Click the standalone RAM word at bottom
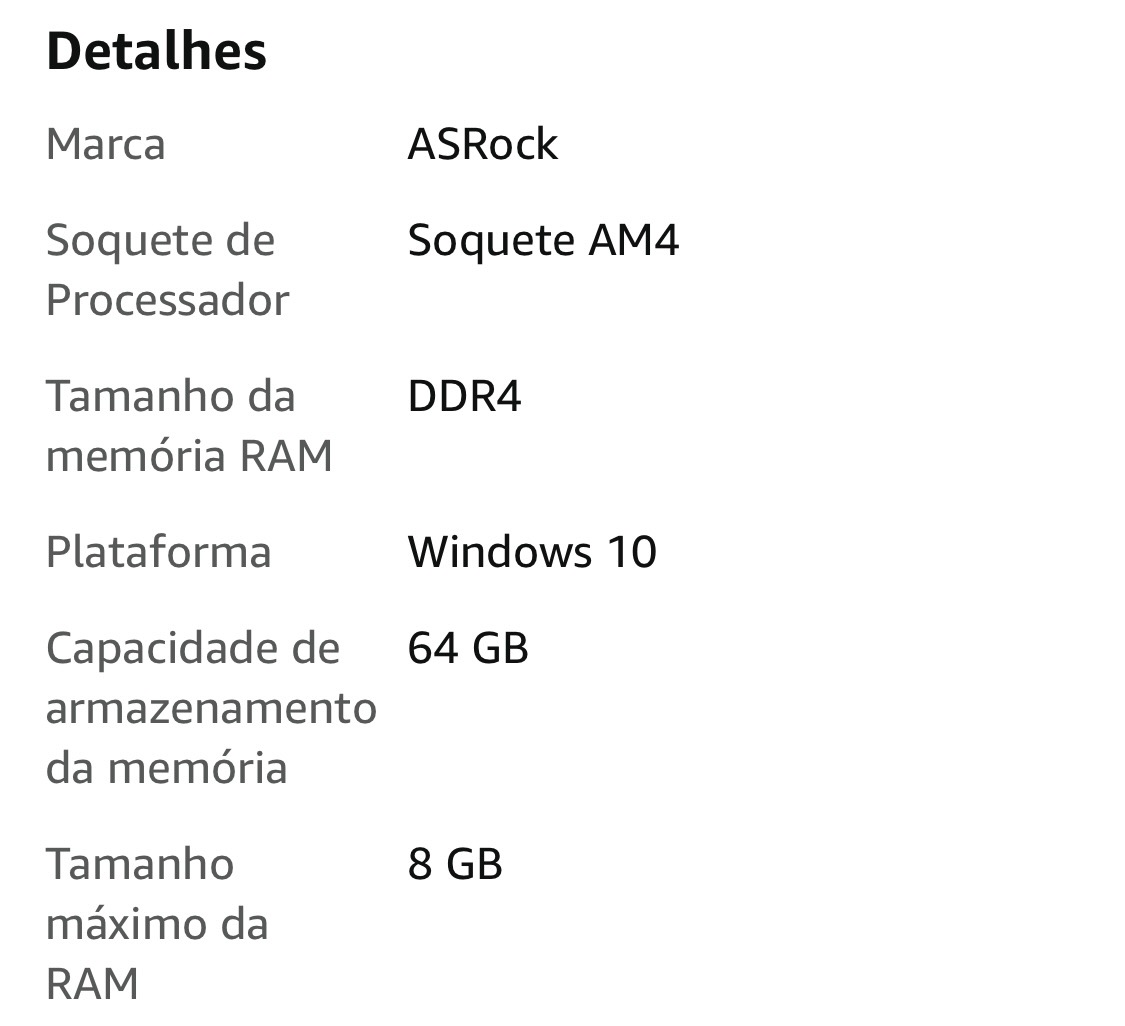This screenshot has height=1026, width=1125. coord(93,984)
